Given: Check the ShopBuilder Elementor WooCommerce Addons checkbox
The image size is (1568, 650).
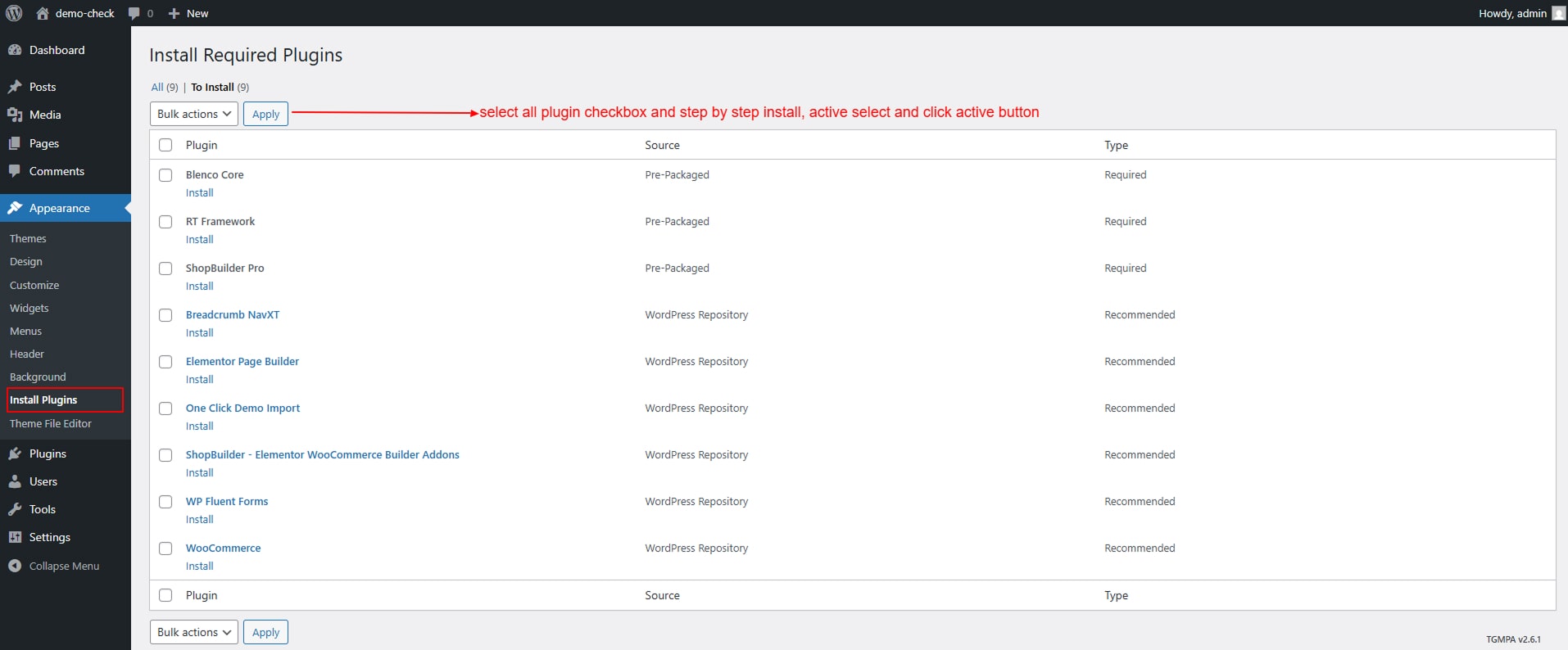Looking at the screenshot, I should [x=165, y=455].
